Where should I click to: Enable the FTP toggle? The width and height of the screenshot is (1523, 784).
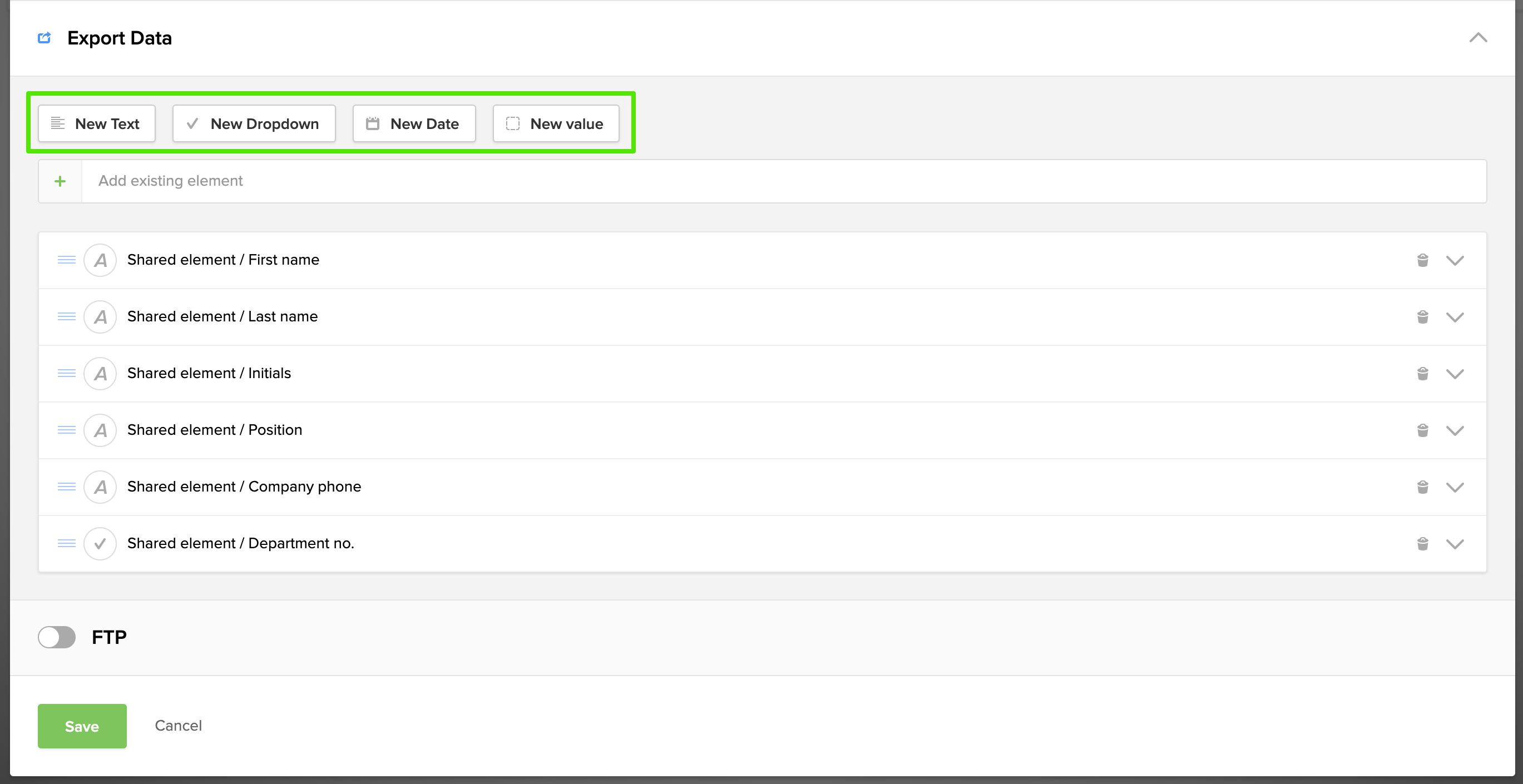tap(57, 637)
